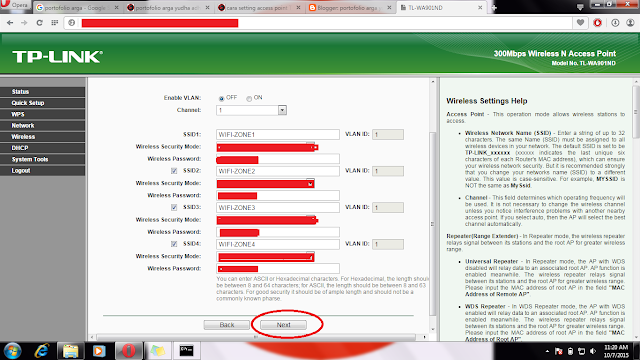Click the site info icon in address bar
Image resolution: width=640 pixels, height=360 pixels.
pyautogui.click(x=72, y=23)
